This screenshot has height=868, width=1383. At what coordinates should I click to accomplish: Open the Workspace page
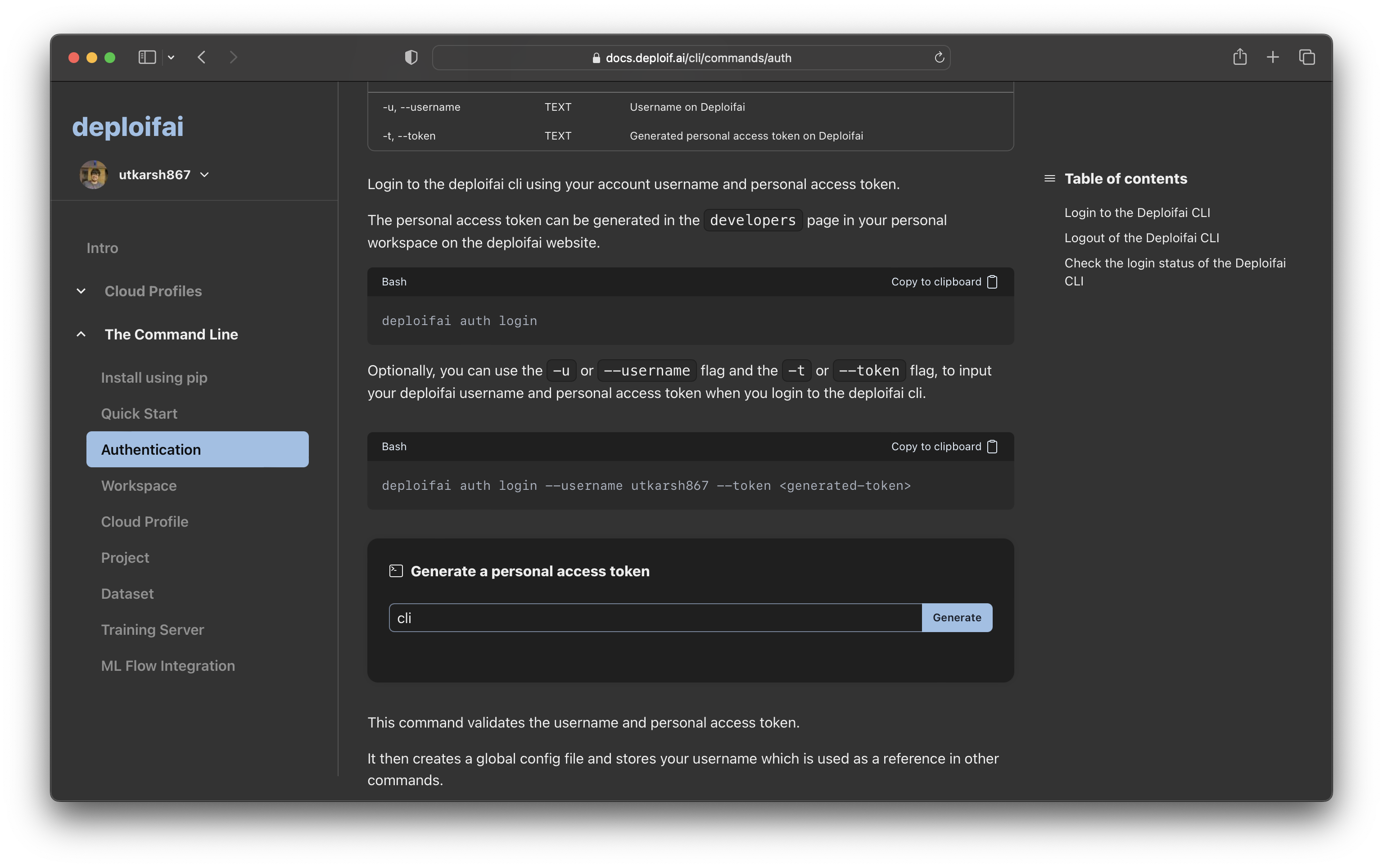139,486
